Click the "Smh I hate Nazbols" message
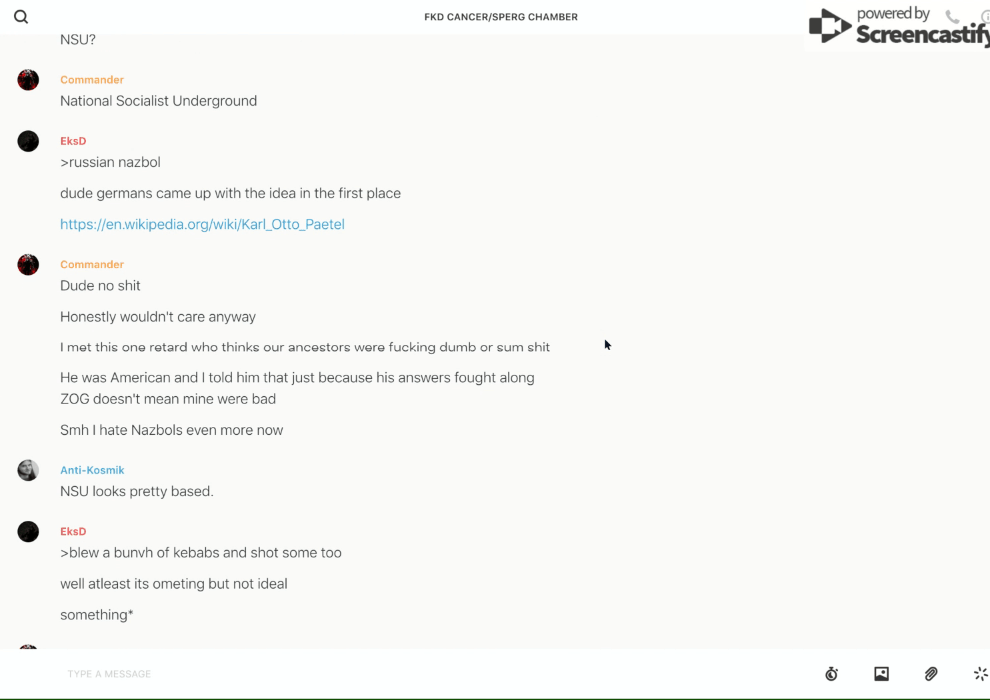Viewport: 990px width, 700px height. tap(171, 430)
